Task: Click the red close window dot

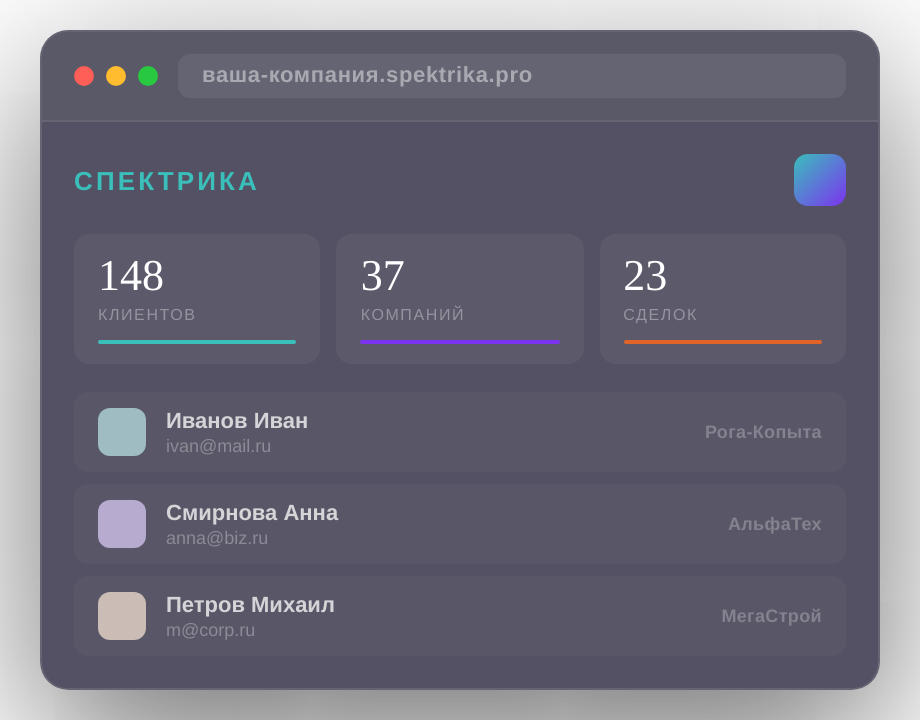Action: point(84,76)
